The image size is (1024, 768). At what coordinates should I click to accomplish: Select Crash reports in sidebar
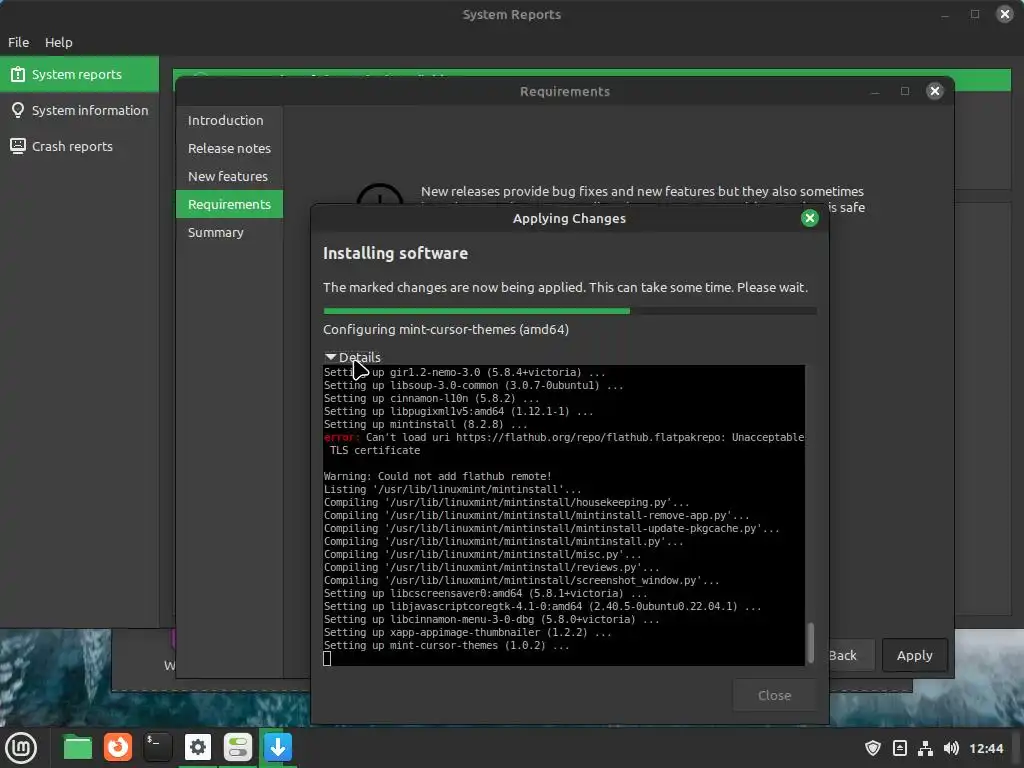coord(79,146)
